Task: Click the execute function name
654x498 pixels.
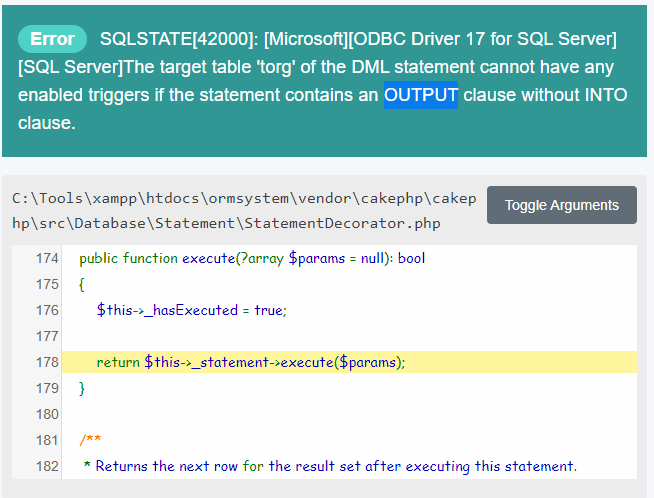Action: 209,258
